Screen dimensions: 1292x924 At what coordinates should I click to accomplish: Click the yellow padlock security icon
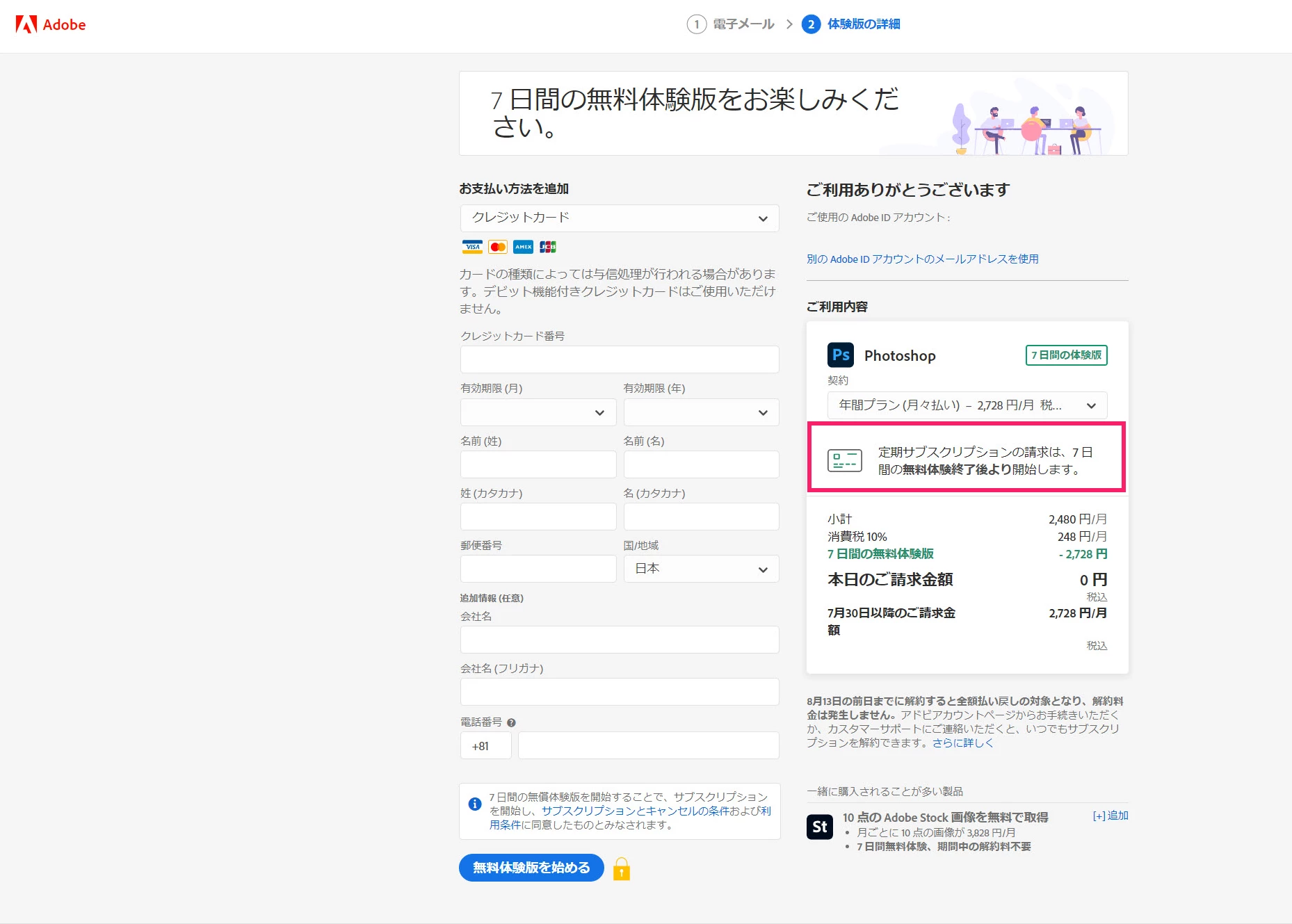point(622,869)
